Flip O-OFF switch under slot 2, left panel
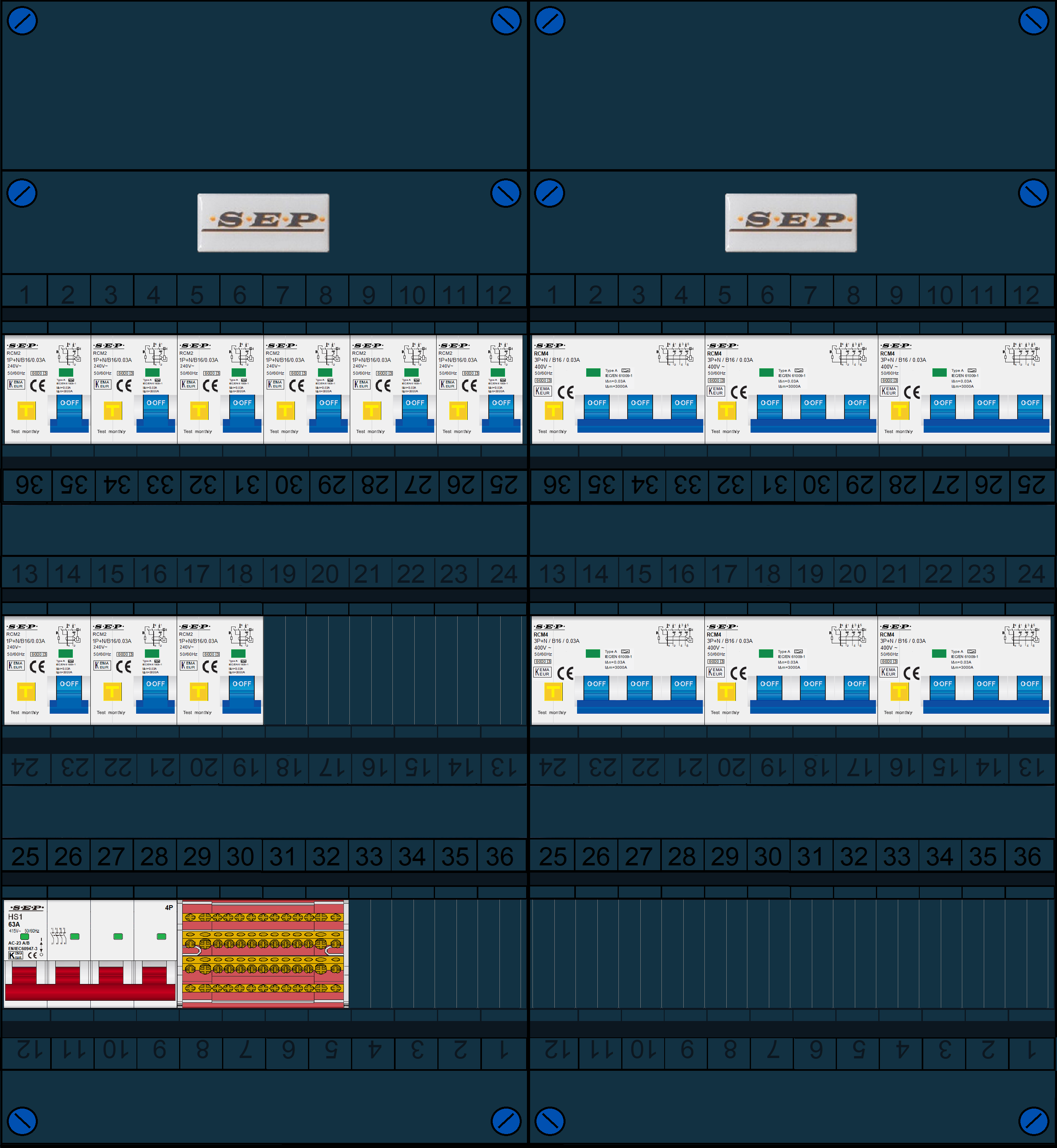This screenshot has width=1057, height=1148. coord(70,413)
